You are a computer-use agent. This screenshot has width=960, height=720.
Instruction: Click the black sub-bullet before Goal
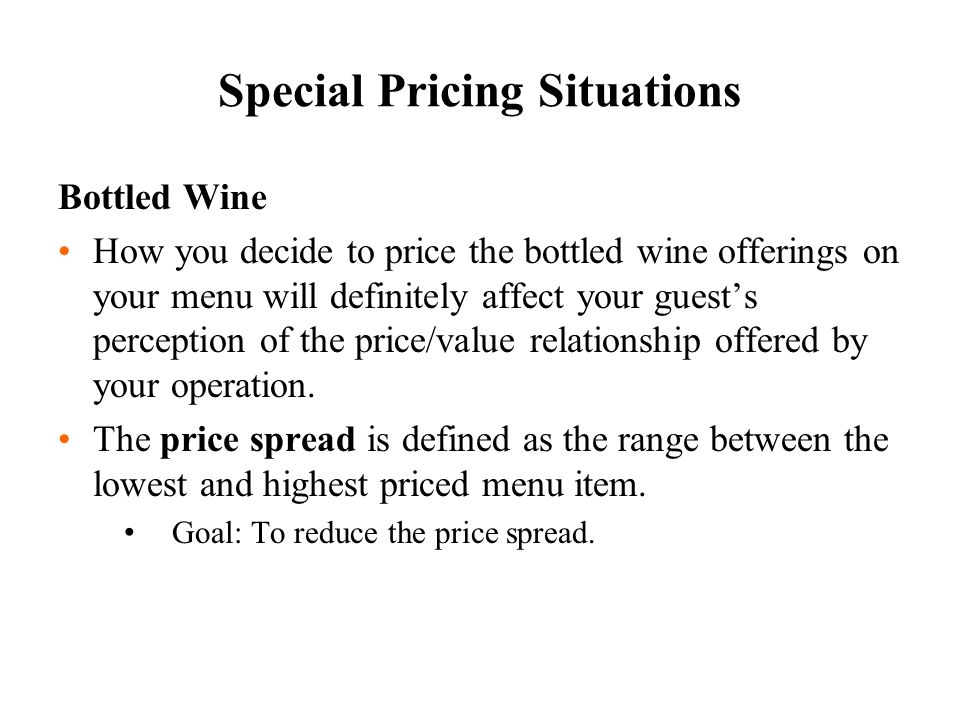pyautogui.click(x=129, y=533)
